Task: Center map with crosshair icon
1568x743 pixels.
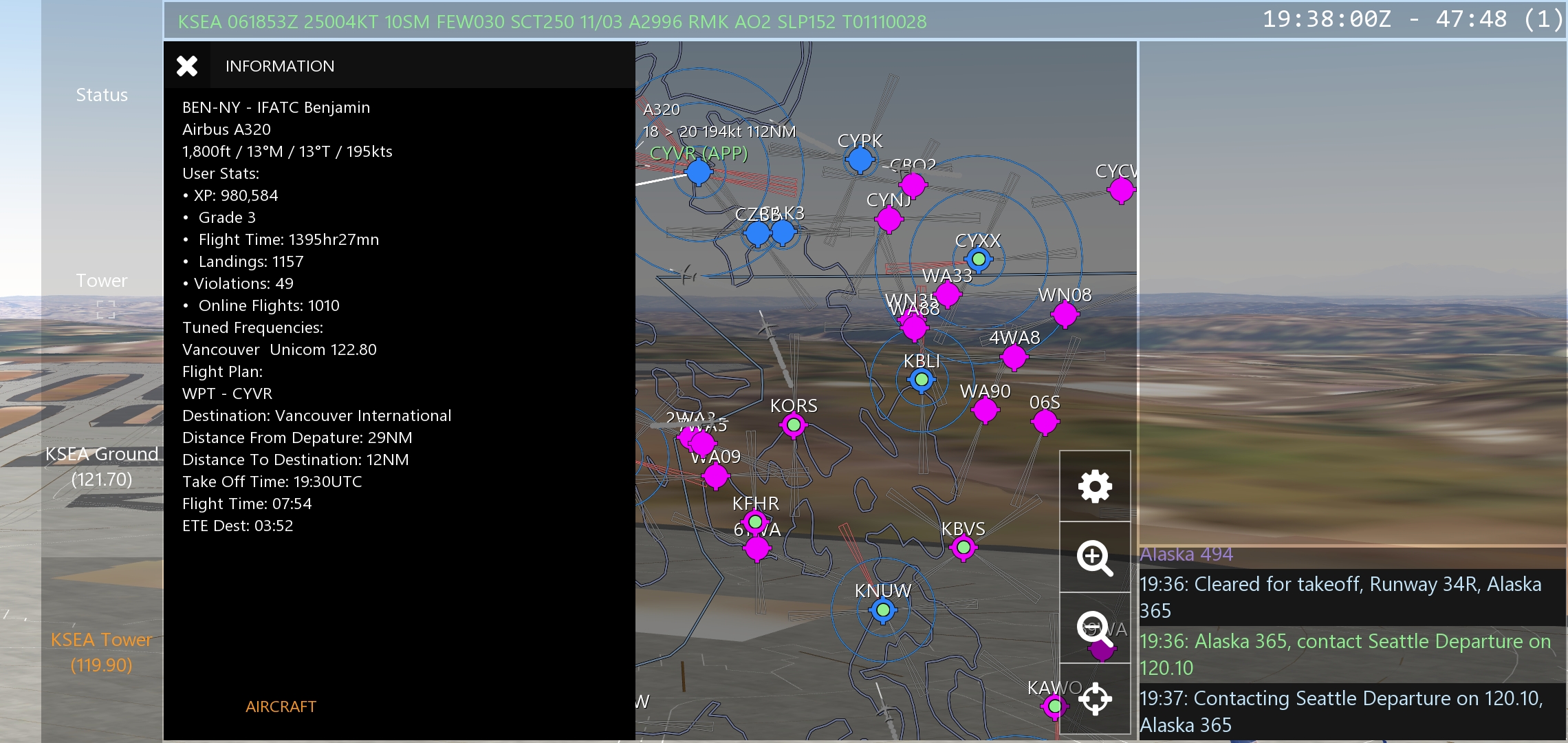Action: [1095, 700]
